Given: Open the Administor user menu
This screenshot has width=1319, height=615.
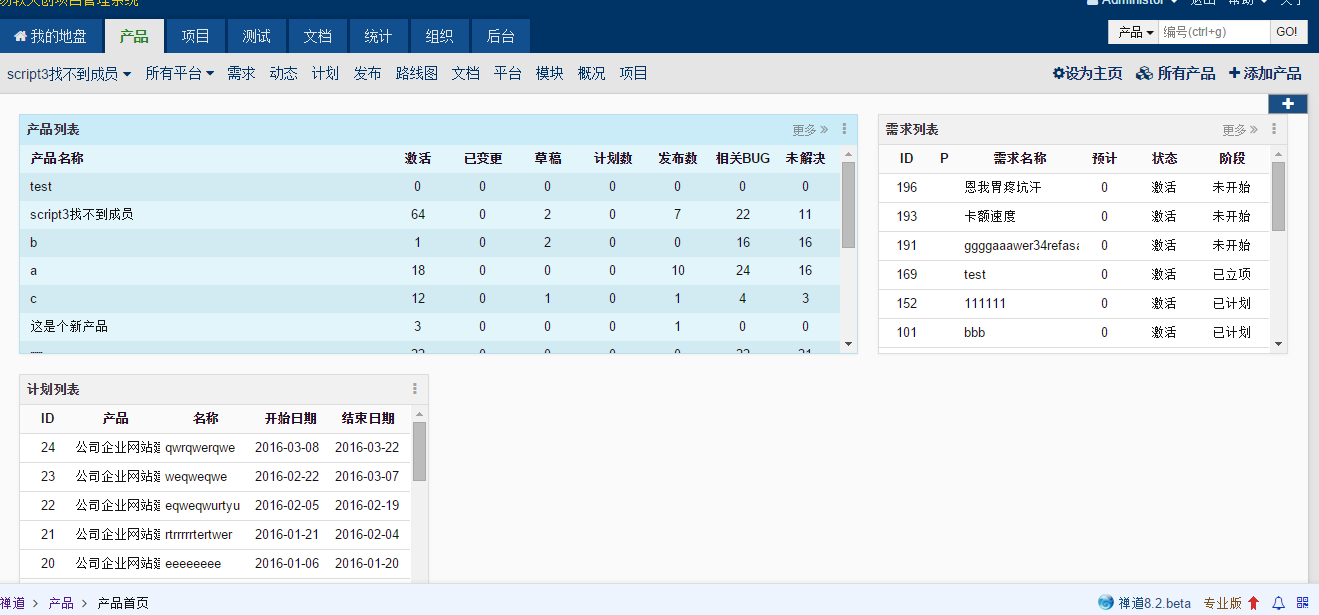Looking at the screenshot, I should 1132,3.
